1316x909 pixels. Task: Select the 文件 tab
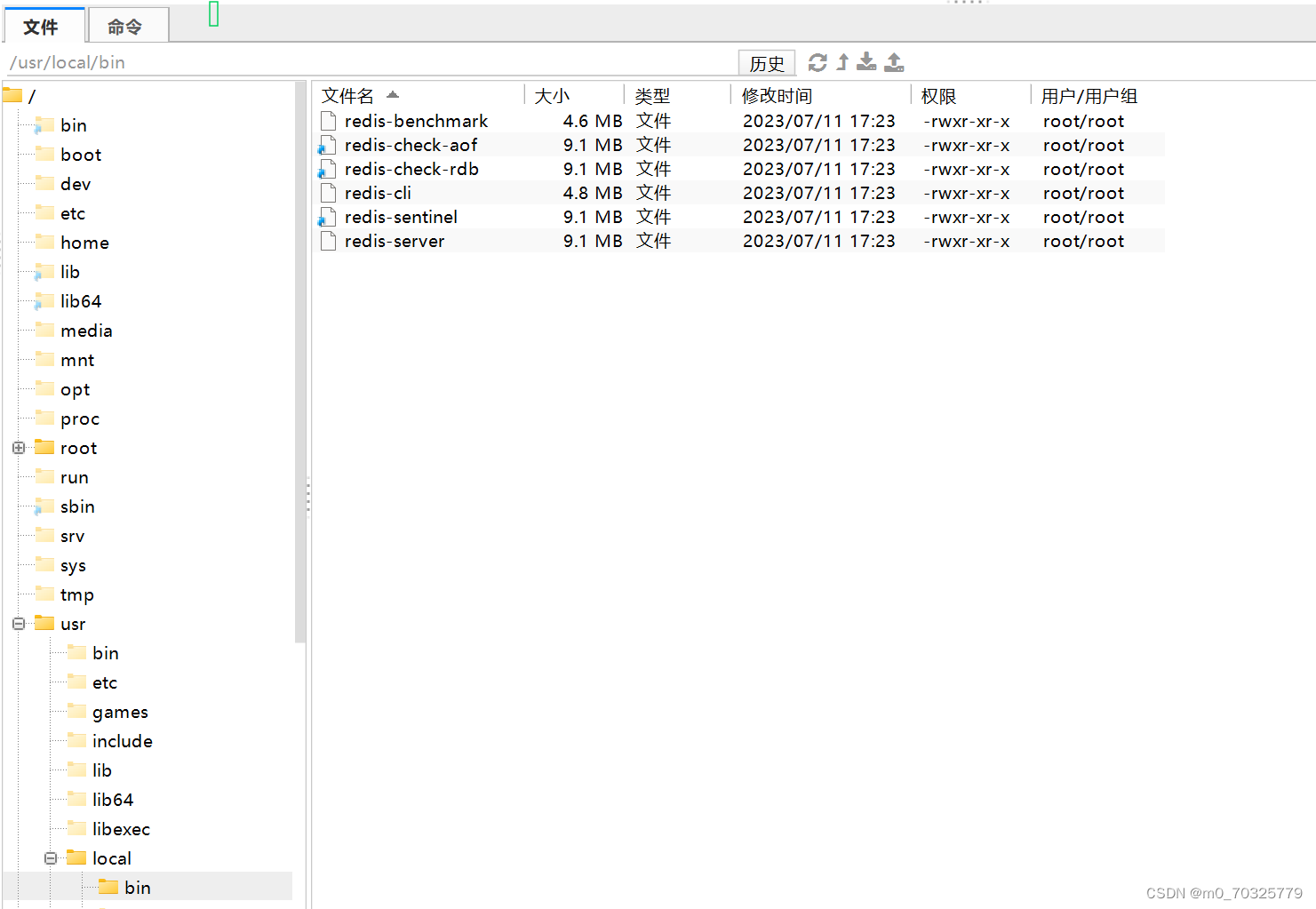click(x=44, y=26)
